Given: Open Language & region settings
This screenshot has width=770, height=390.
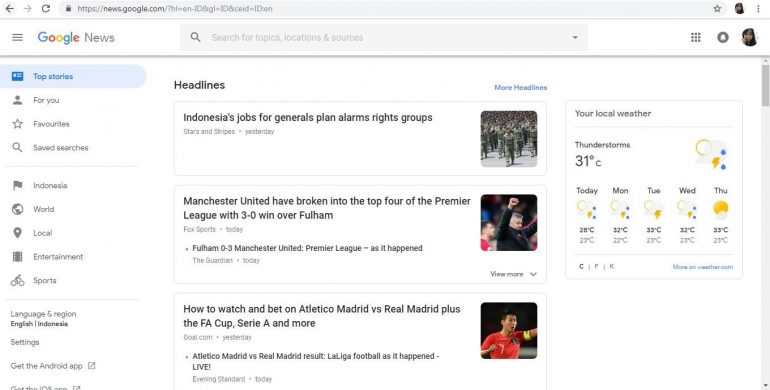Looking at the screenshot, I should (x=43, y=318).
